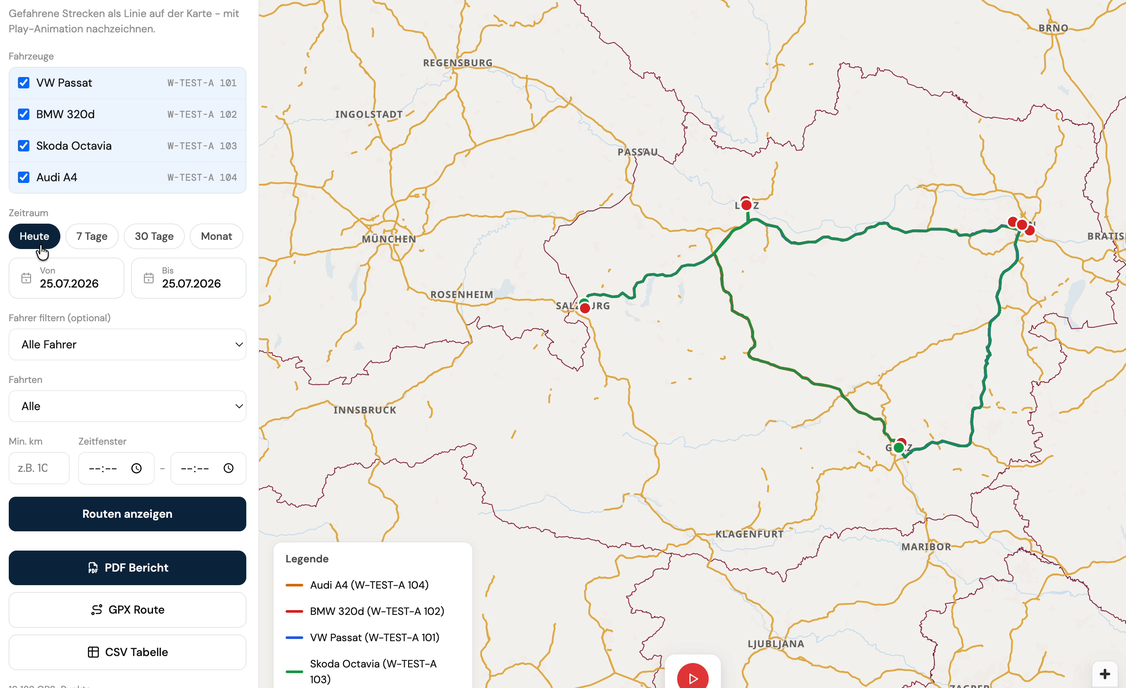
Task: Click the W-TEST-A 102 license plate text
Action: pyautogui.click(x=202, y=114)
